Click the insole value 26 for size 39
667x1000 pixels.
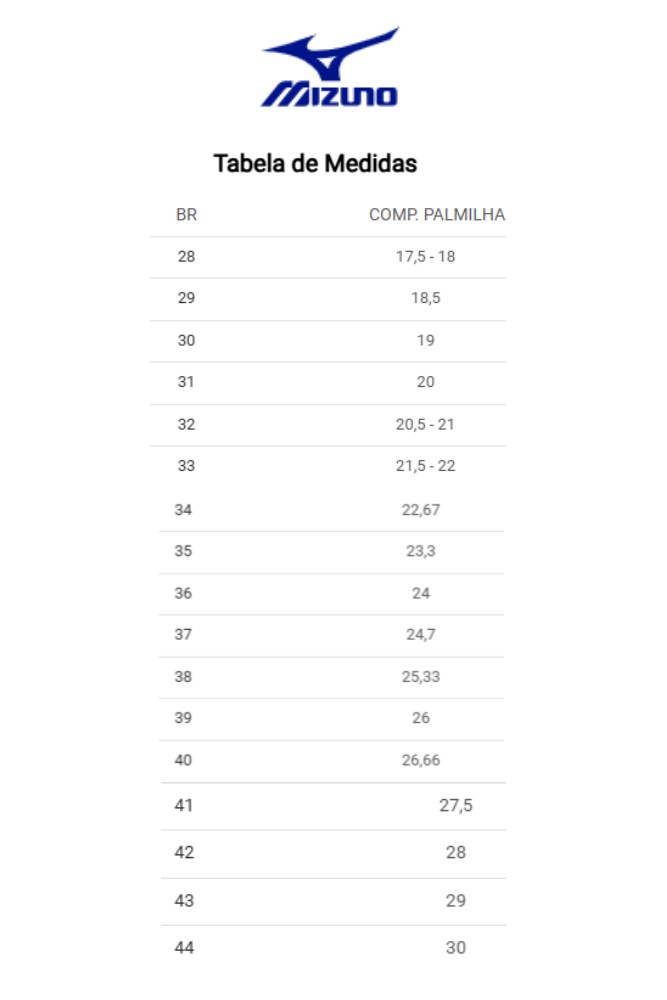click(421, 717)
